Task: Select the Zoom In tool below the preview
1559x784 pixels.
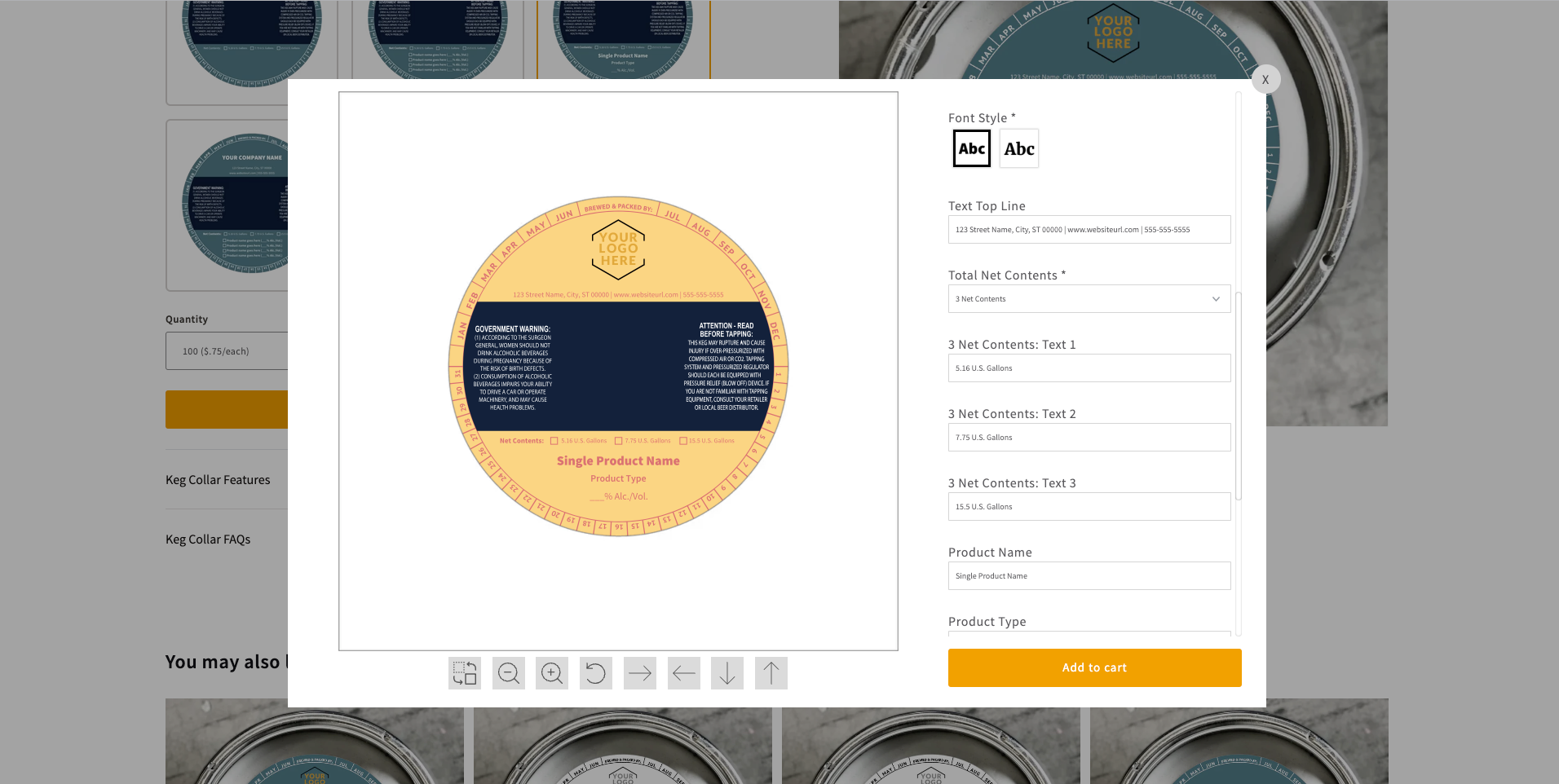Action: pos(552,672)
